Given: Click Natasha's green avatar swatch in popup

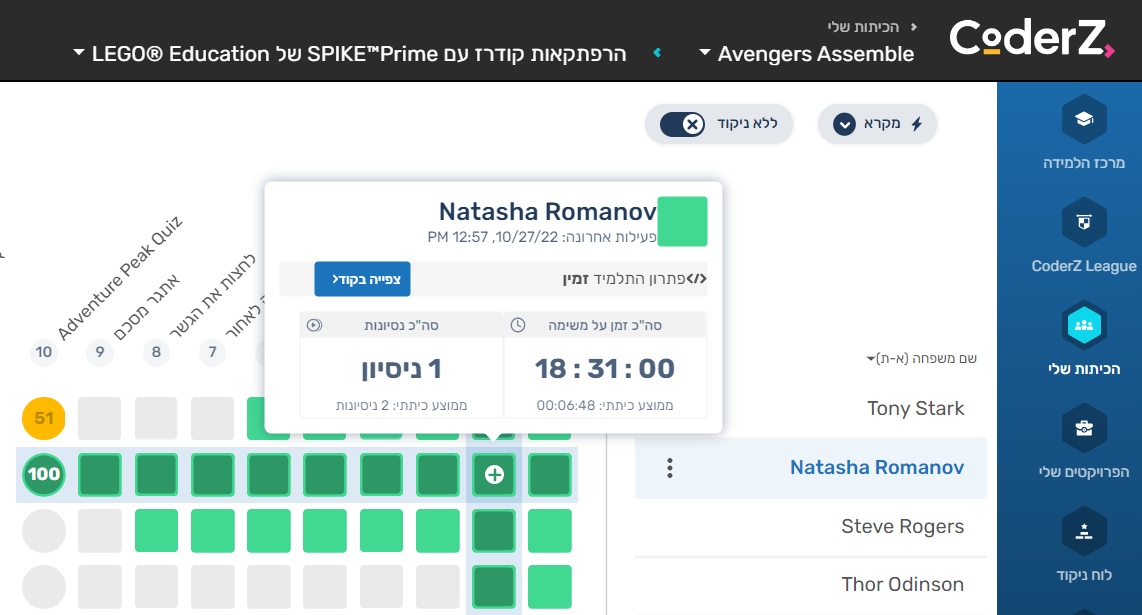Looking at the screenshot, I should click(683, 221).
